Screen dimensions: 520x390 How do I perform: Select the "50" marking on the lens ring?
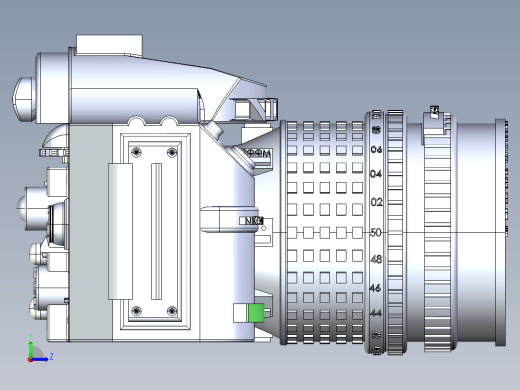376,232
